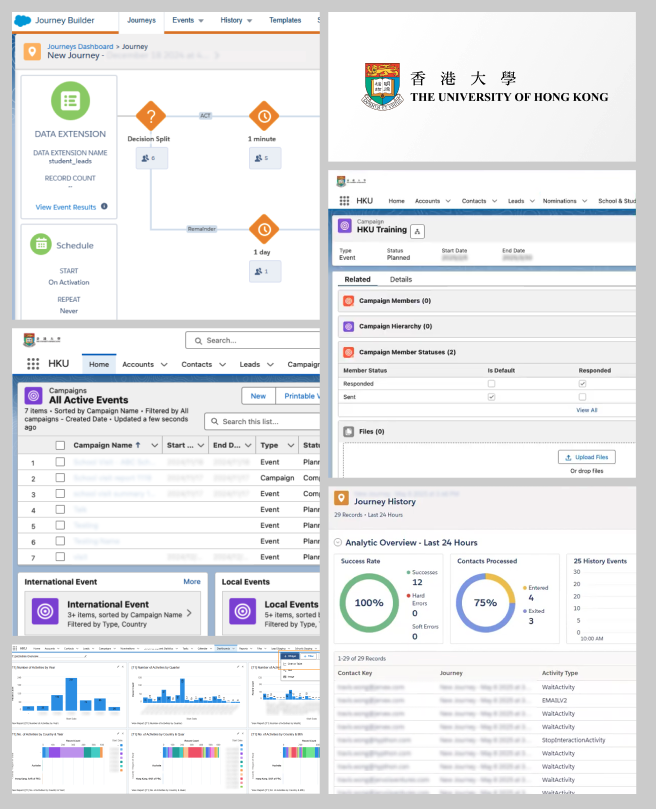Screen dimensions: 656x809
Task: Select the 1 minute wait clock icon
Action: click(264, 116)
